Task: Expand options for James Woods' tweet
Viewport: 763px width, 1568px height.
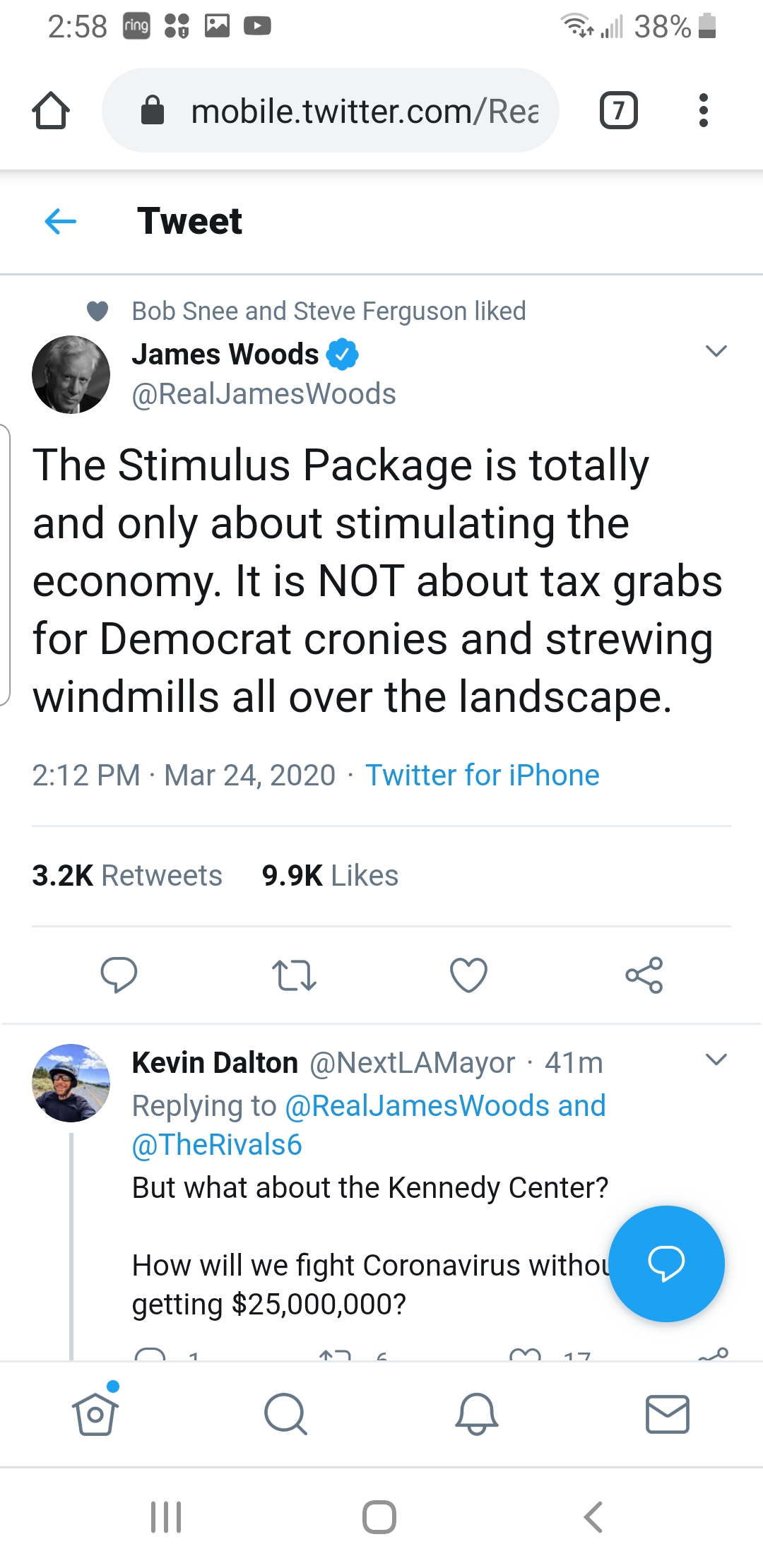Action: (x=716, y=351)
